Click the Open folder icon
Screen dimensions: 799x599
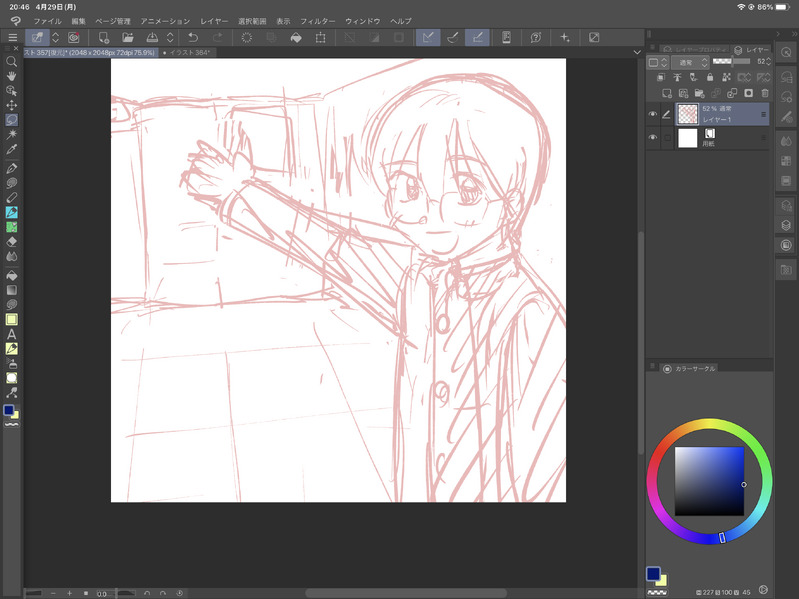pyautogui.click(x=127, y=38)
